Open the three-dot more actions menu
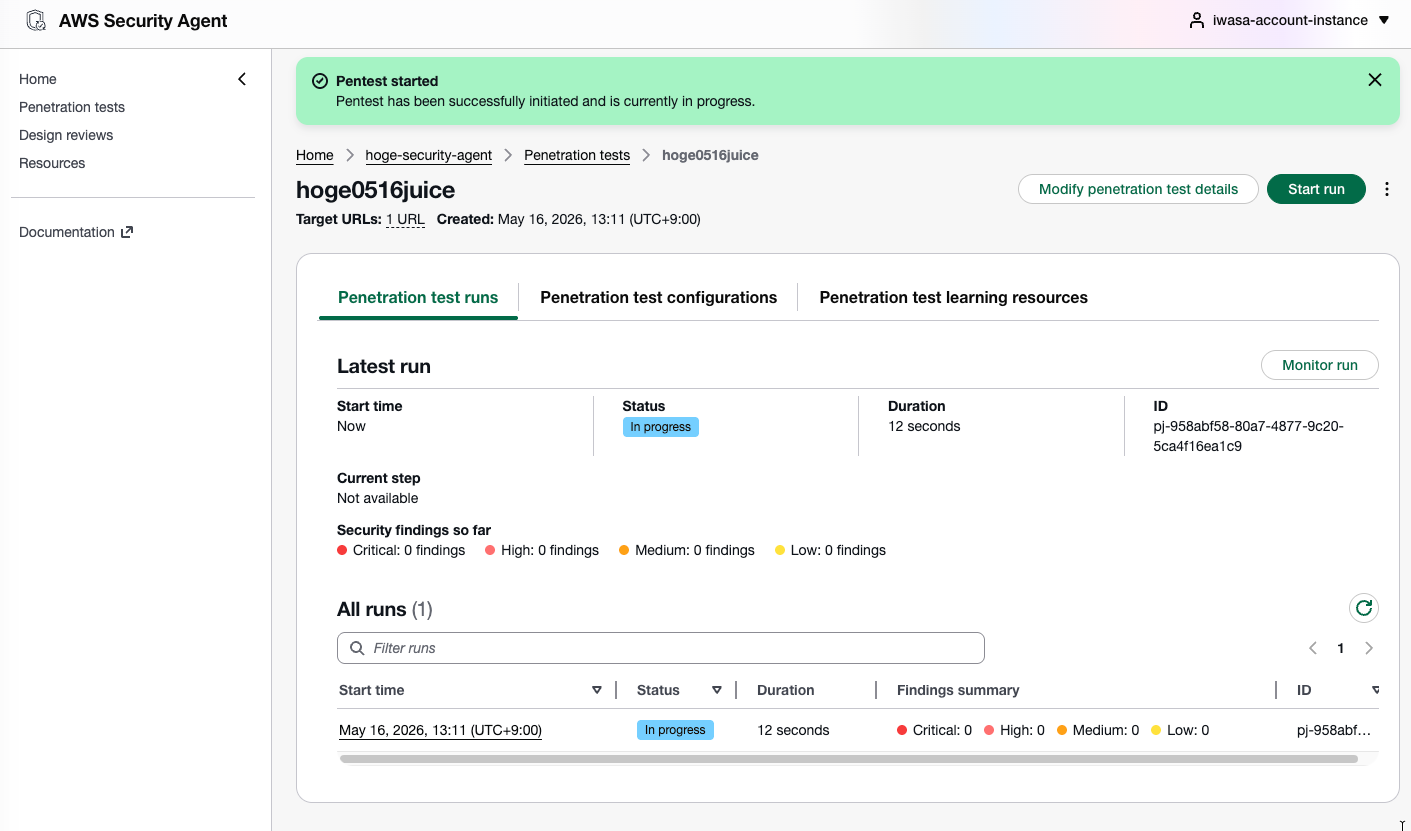 [x=1387, y=189]
